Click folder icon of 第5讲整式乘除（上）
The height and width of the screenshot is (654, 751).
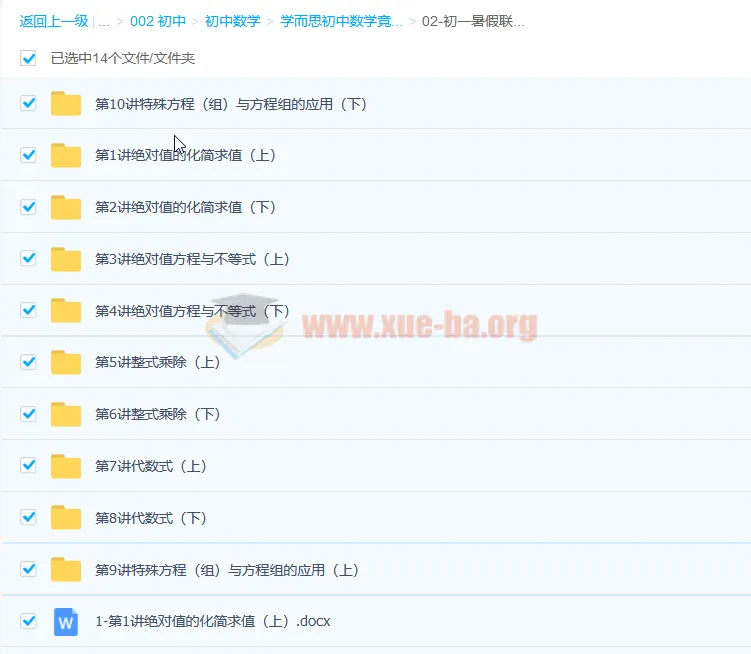(x=66, y=362)
